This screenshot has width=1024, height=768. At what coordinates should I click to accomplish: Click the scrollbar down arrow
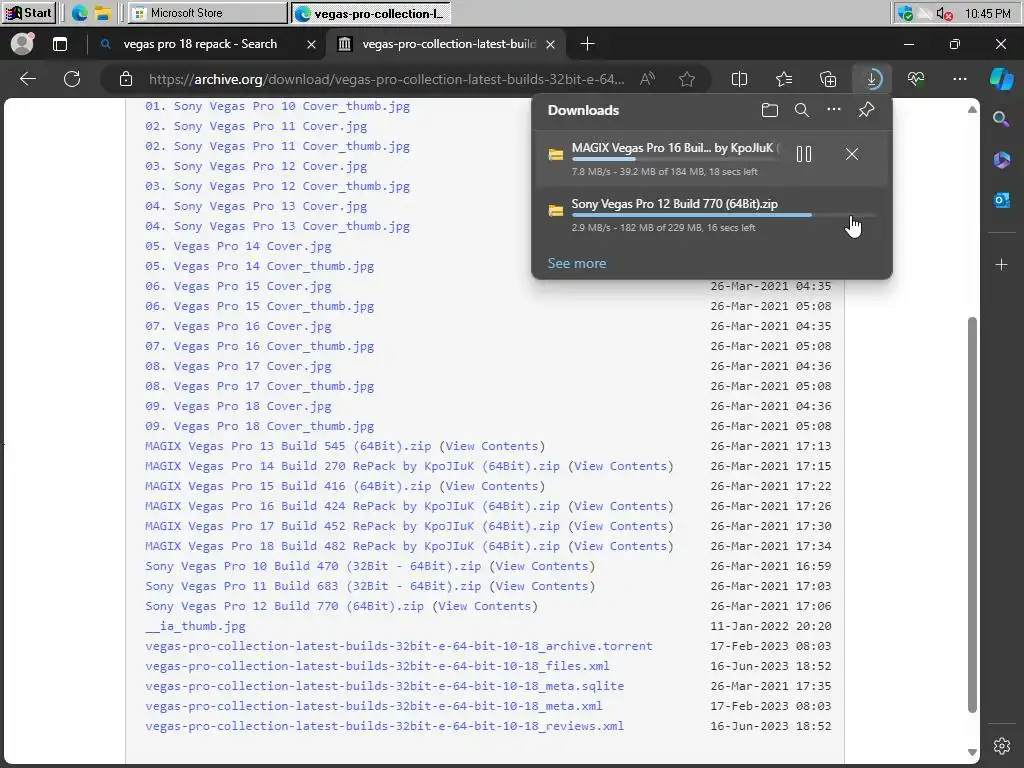click(x=972, y=752)
